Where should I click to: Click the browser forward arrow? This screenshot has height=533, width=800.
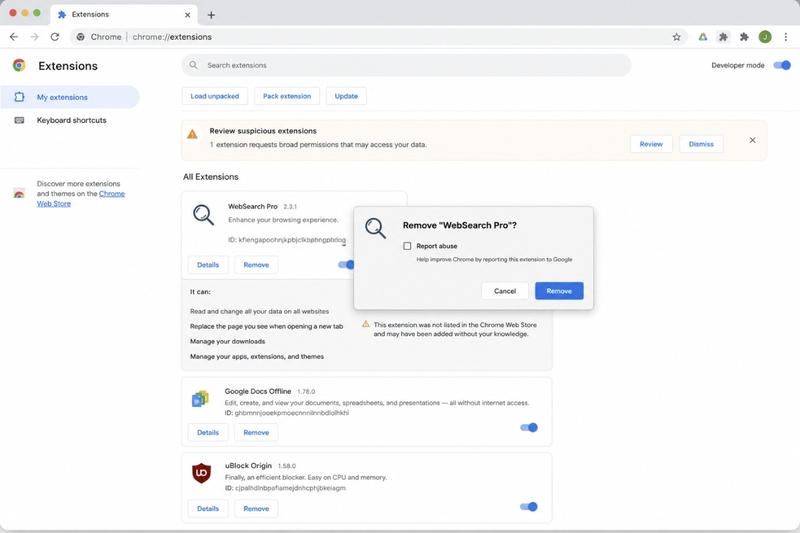pyautogui.click(x=34, y=37)
